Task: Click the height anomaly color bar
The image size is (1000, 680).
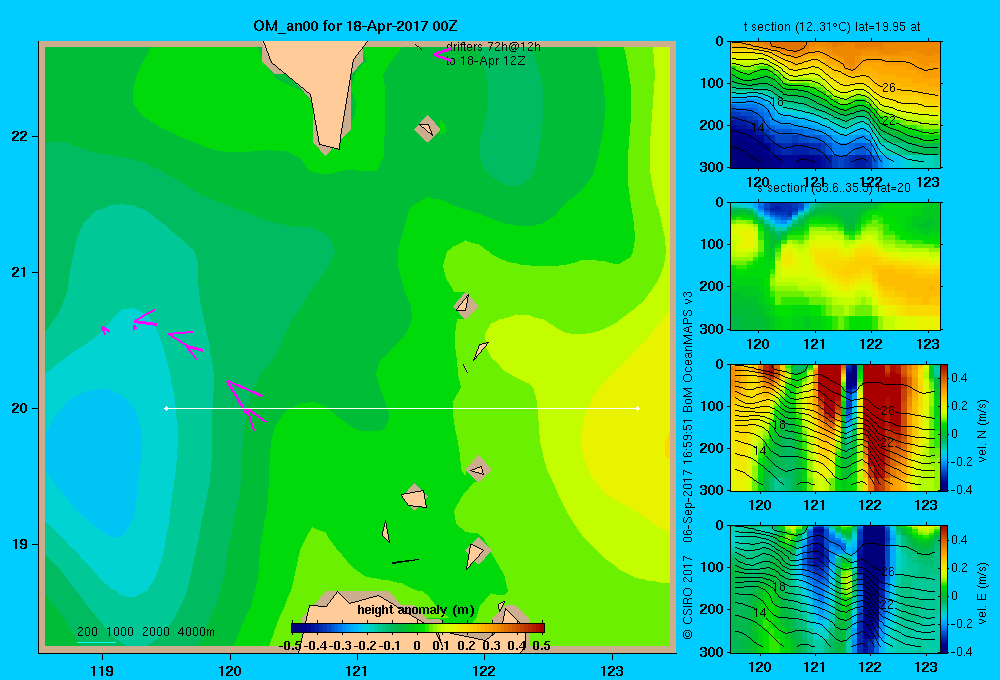Action: (x=418, y=628)
